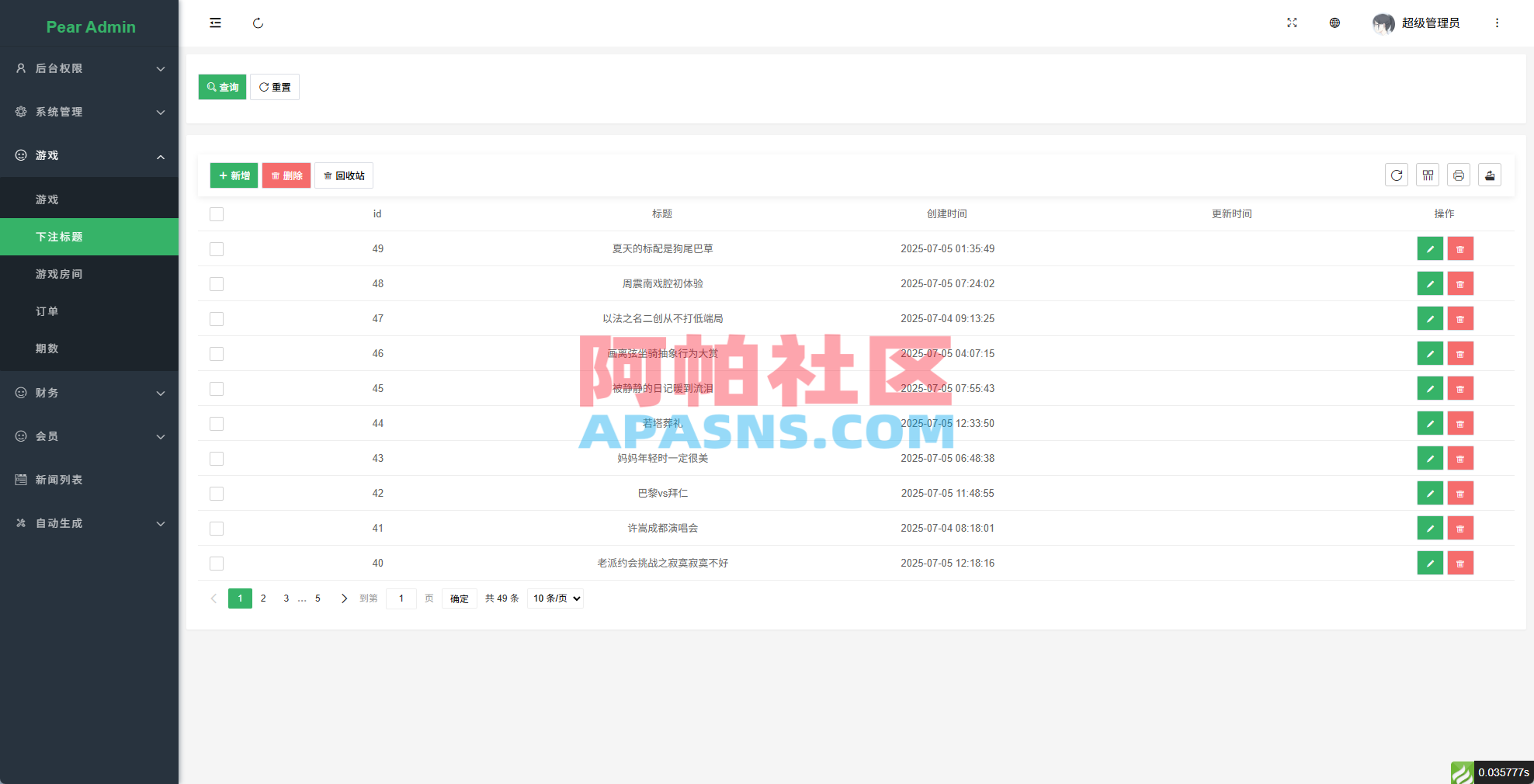Open the column filter grid icon
This screenshot has width=1534, height=784.
tap(1428, 175)
